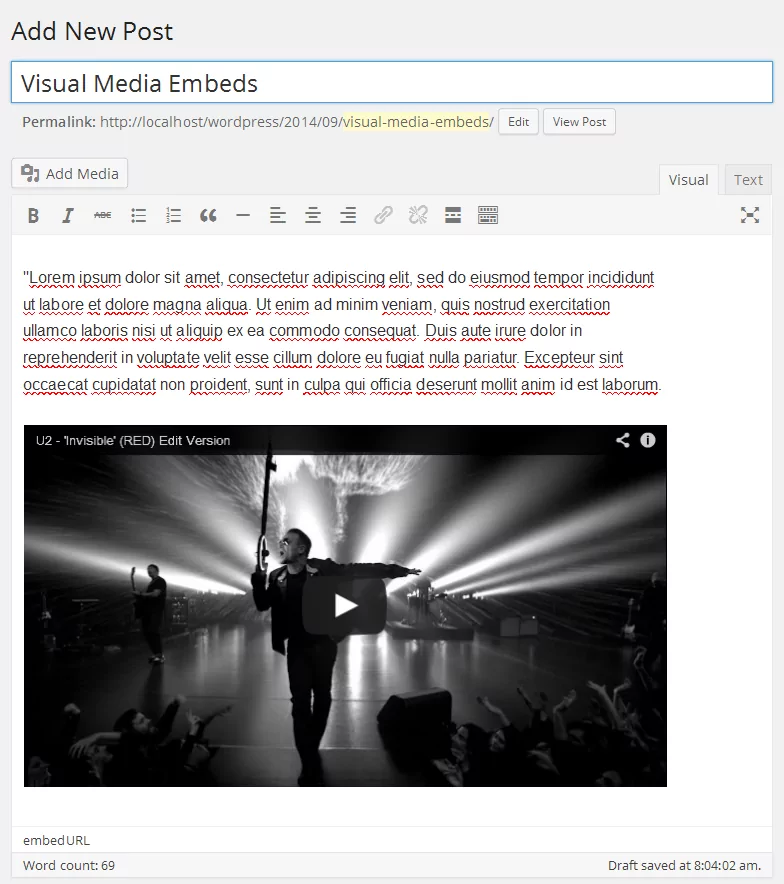The image size is (784, 884).
Task: Align text left
Action: click(x=278, y=215)
